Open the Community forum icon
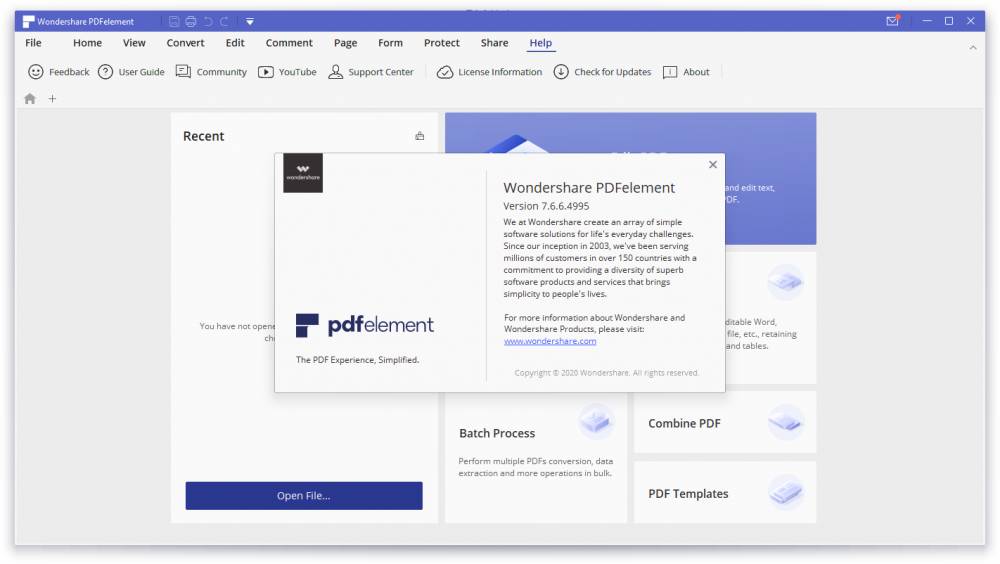The image size is (1000, 564). pos(183,71)
